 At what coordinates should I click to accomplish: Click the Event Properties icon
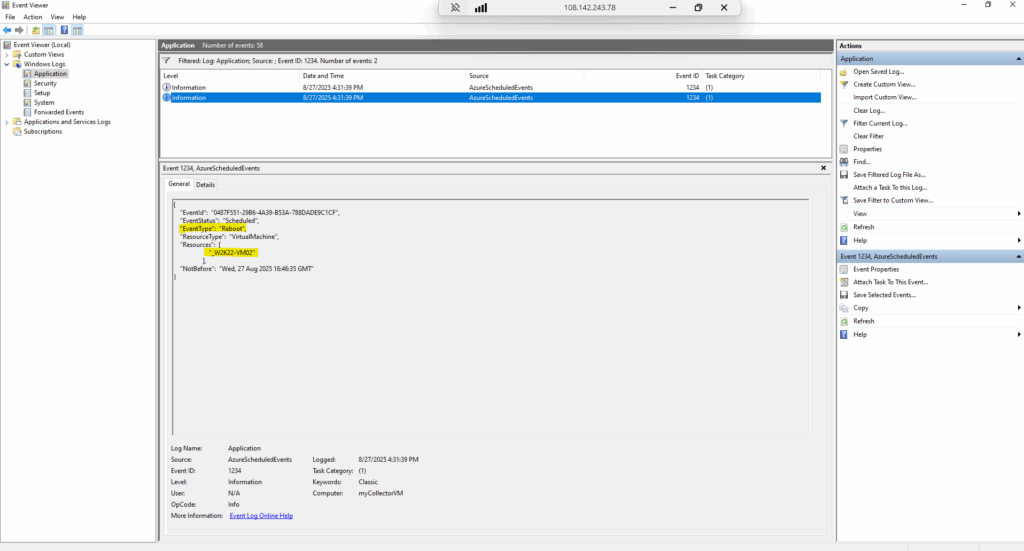(844, 270)
